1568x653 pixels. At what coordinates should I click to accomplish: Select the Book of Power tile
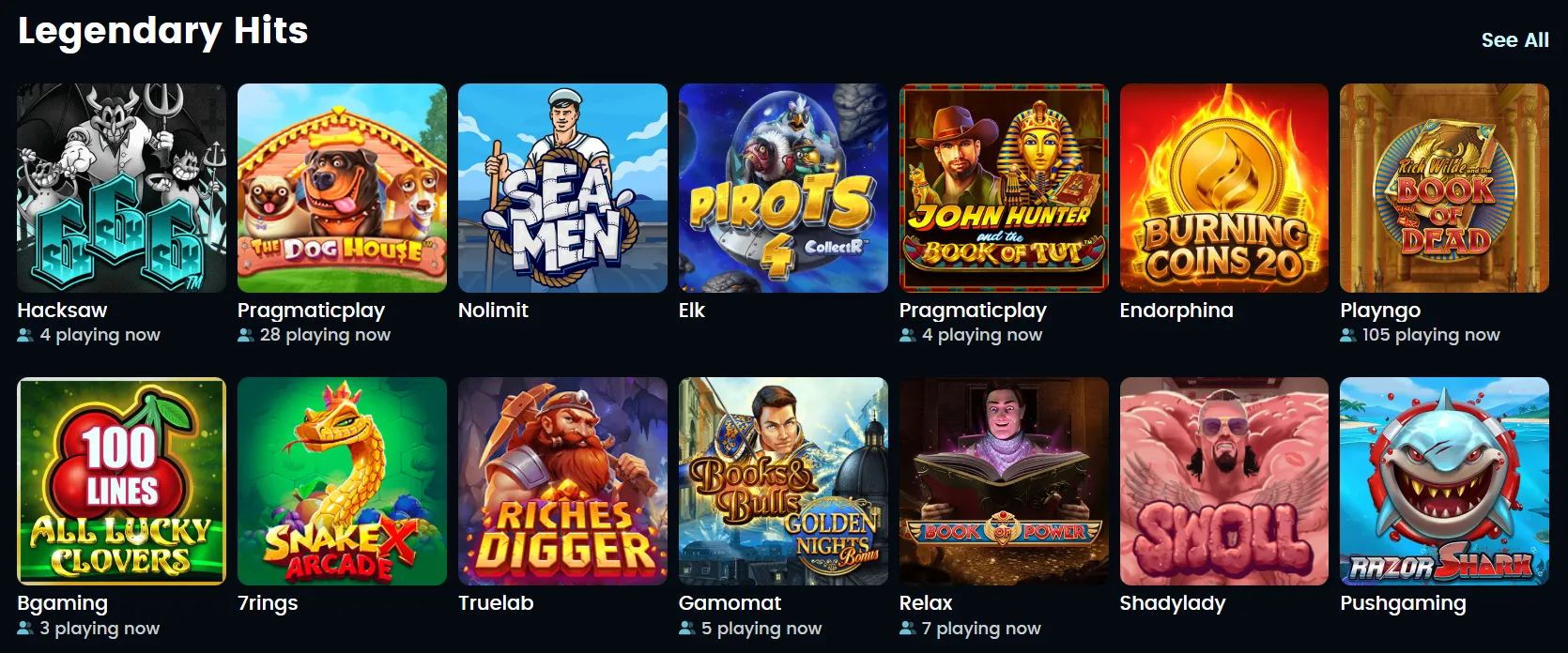(1004, 481)
